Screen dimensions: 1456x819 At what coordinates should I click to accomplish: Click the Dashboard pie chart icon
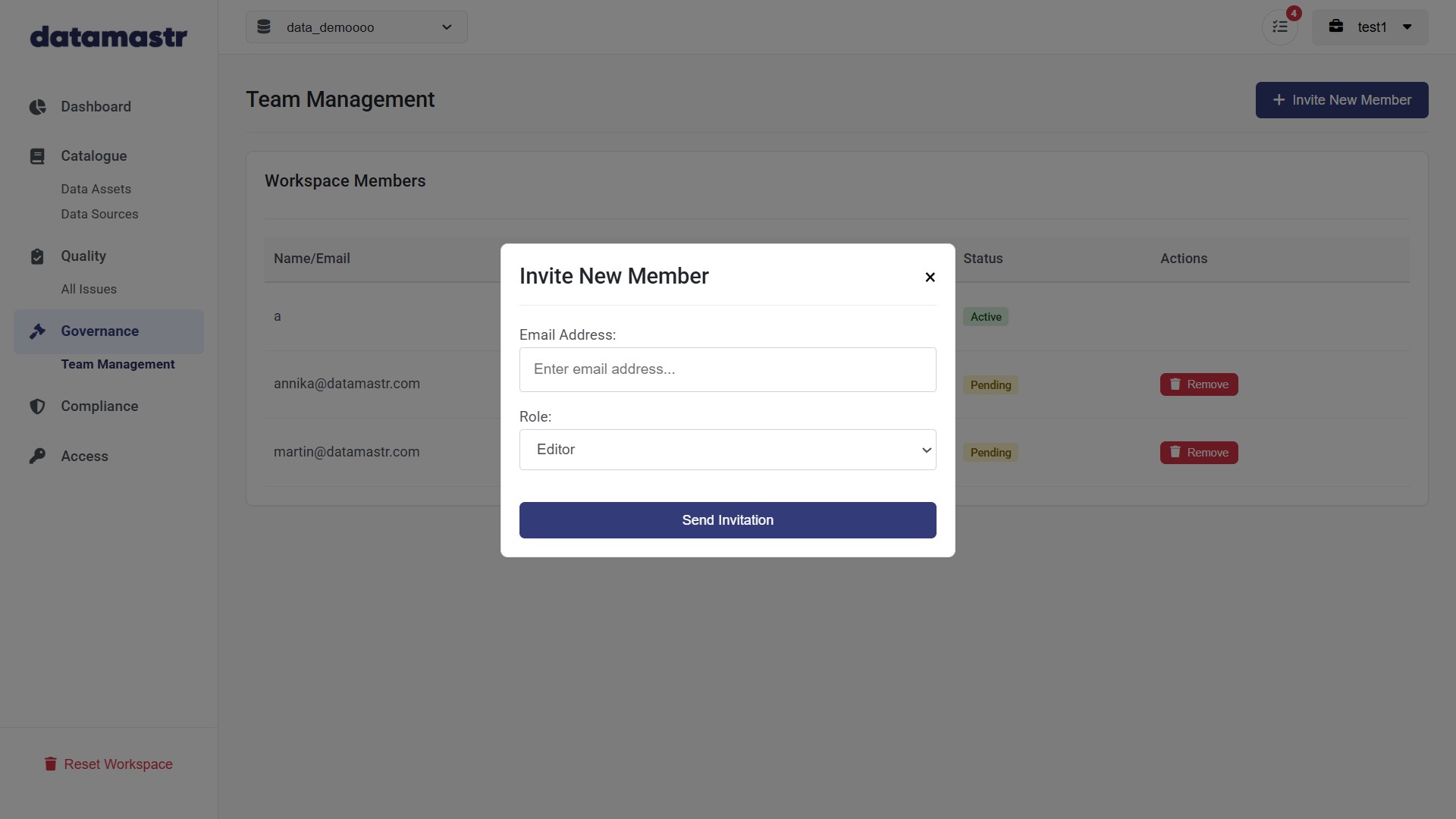pyautogui.click(x=37, y=107)
